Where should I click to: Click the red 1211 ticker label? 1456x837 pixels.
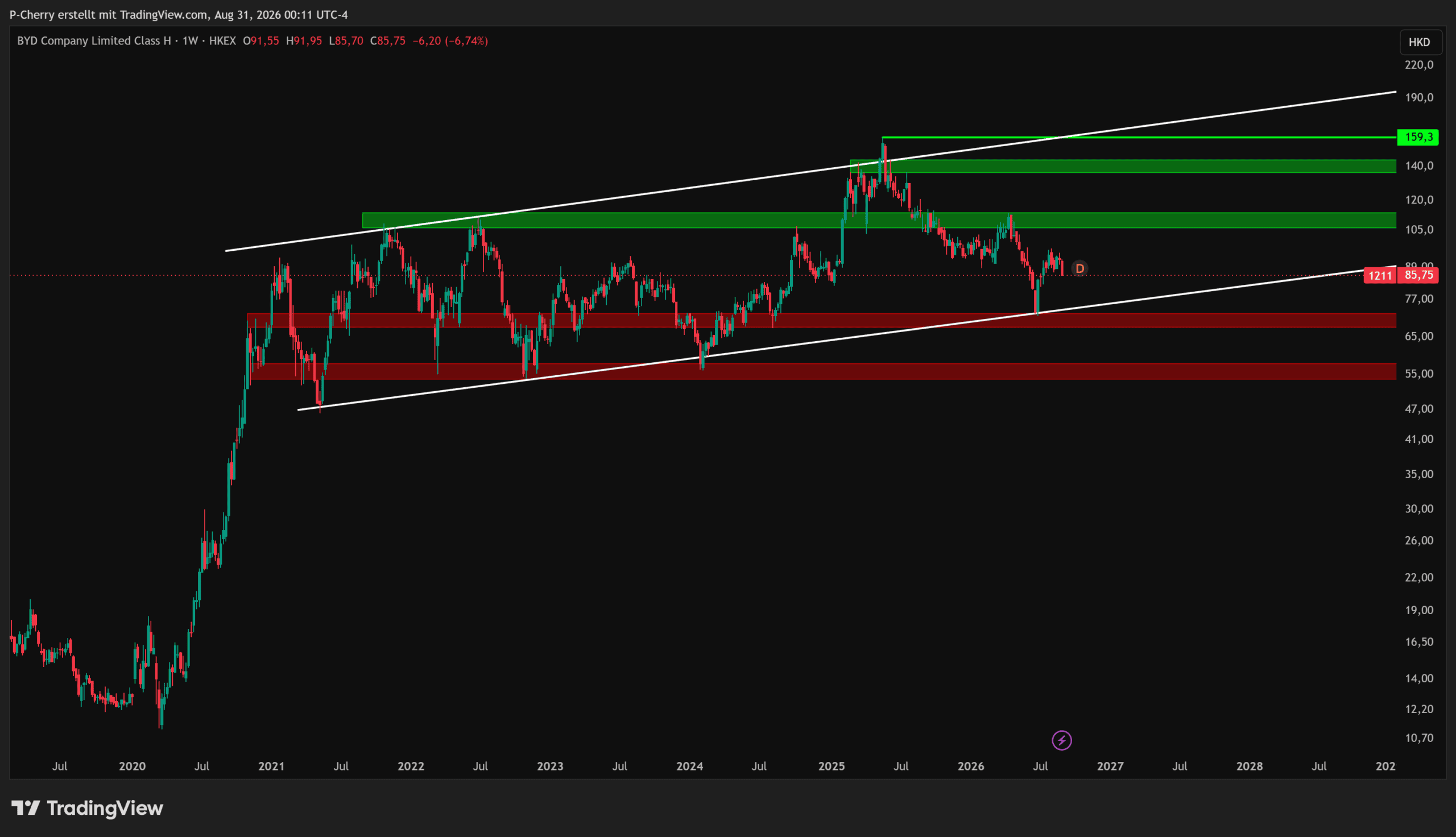(1380, 276)
